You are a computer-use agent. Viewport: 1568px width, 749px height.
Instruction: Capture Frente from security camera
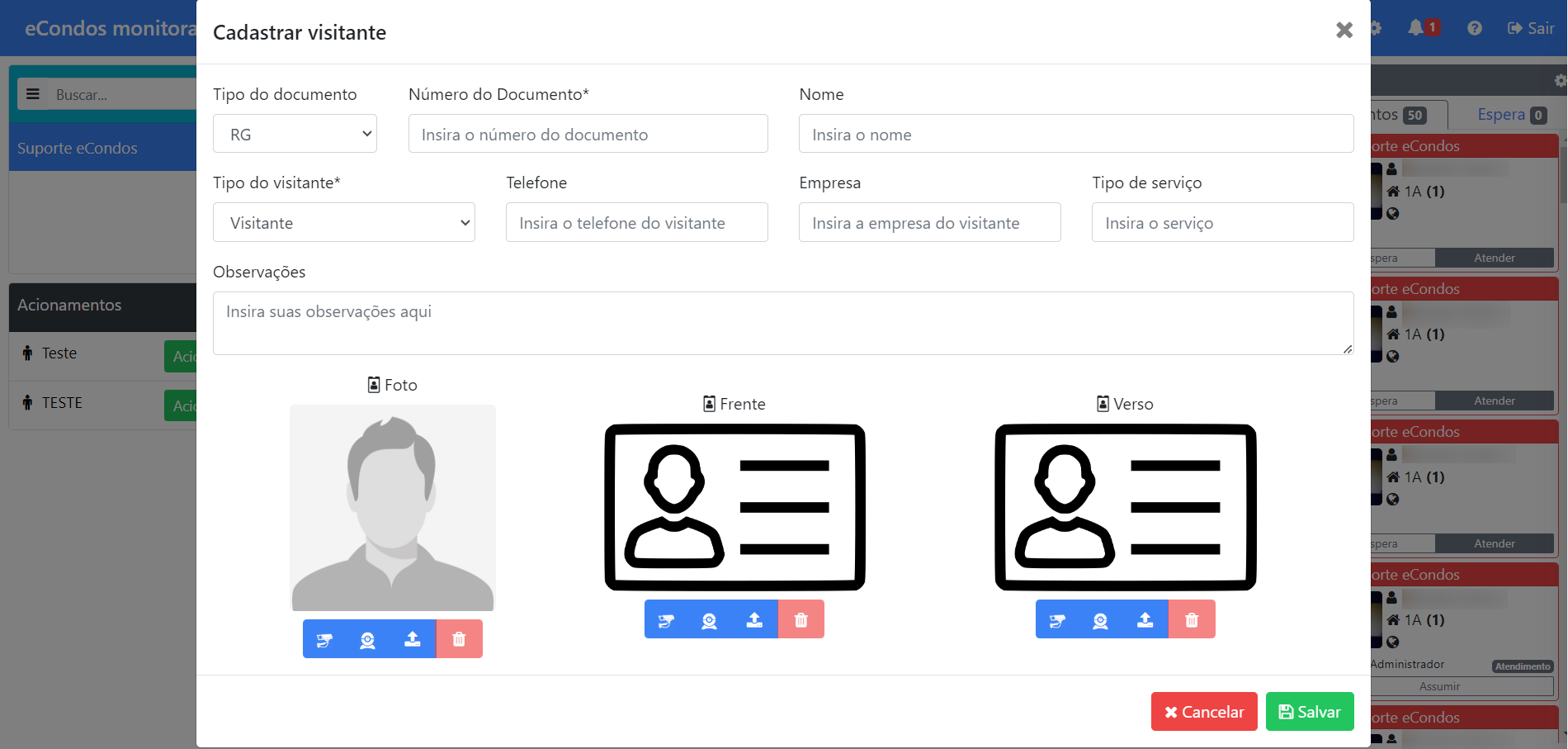(x=666, y=620)
